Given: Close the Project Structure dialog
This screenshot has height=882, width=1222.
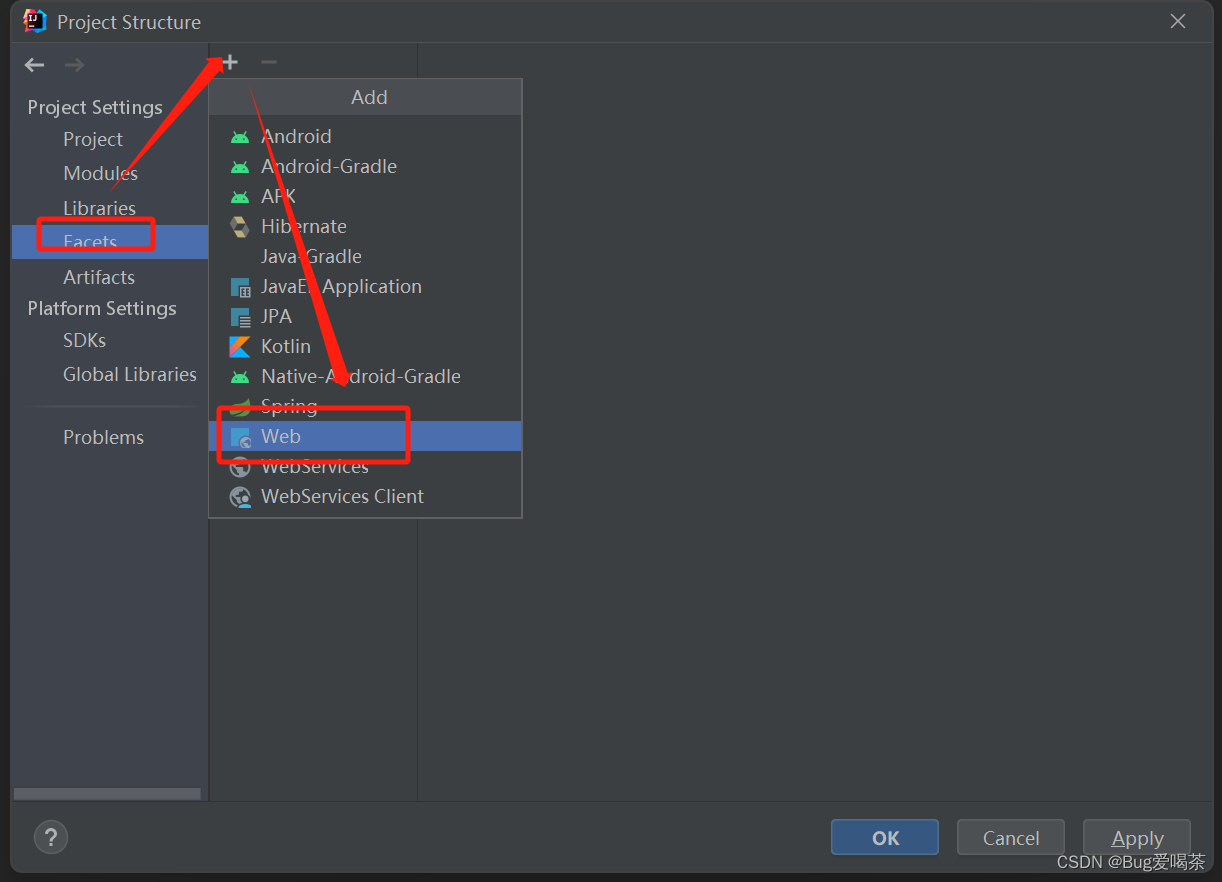Looking at the screenshot, I should (1178, 21).
